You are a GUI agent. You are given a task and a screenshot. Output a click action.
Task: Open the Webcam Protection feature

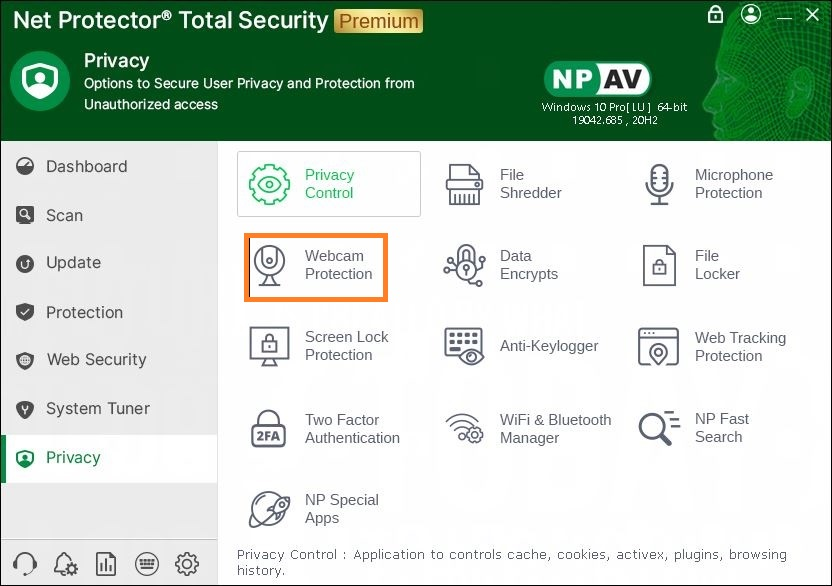[x=316, y=266]
